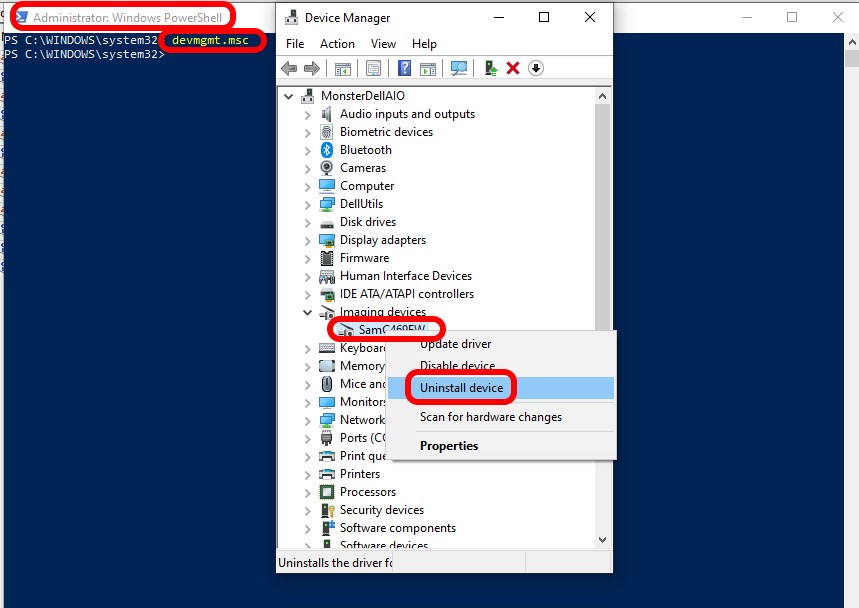Click the Windows PowerShell title bar
Image resolution: width=859 pixels, height=608 pixels.
400,17
